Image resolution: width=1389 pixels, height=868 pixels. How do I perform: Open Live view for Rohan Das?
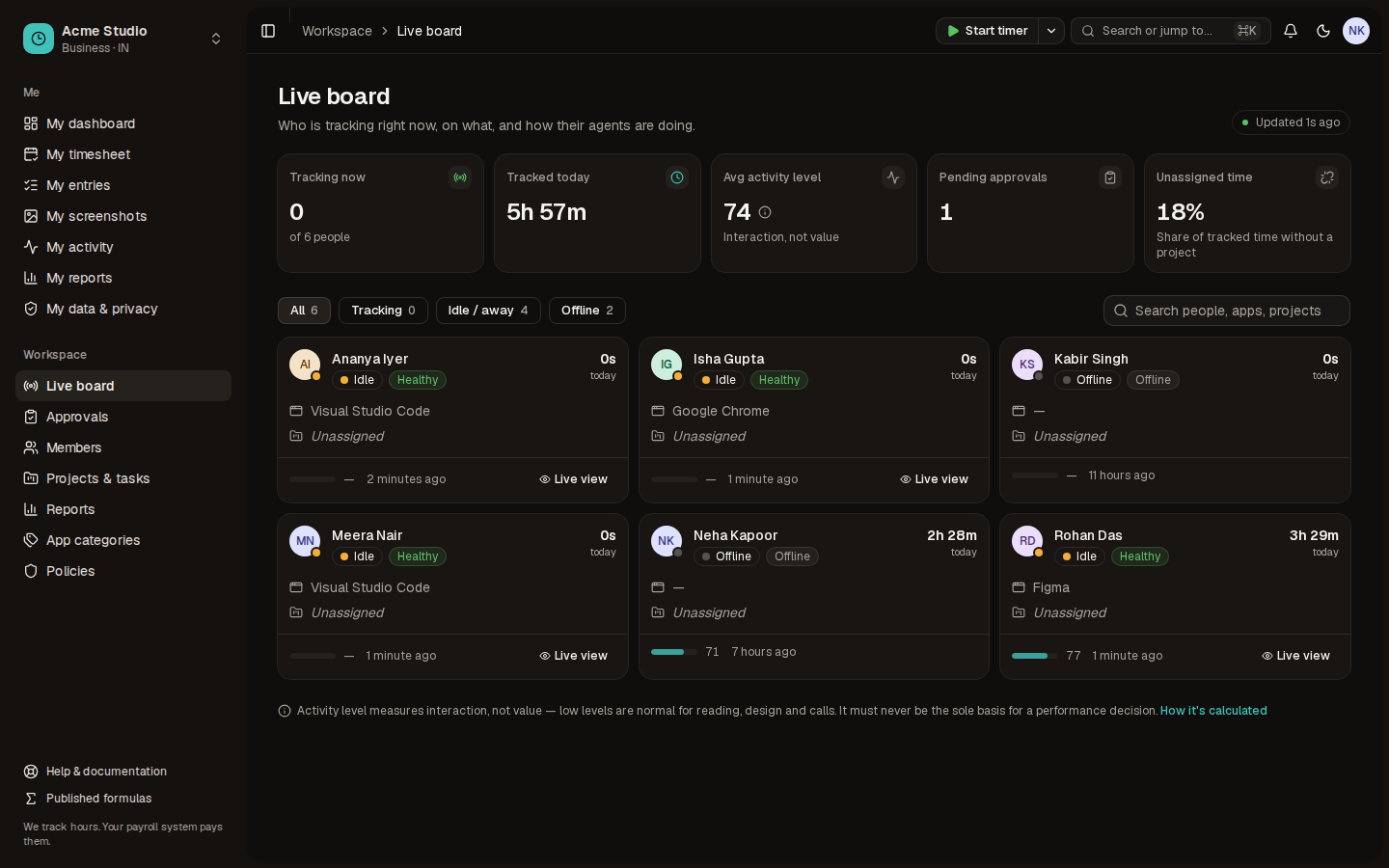[1295, 656]
